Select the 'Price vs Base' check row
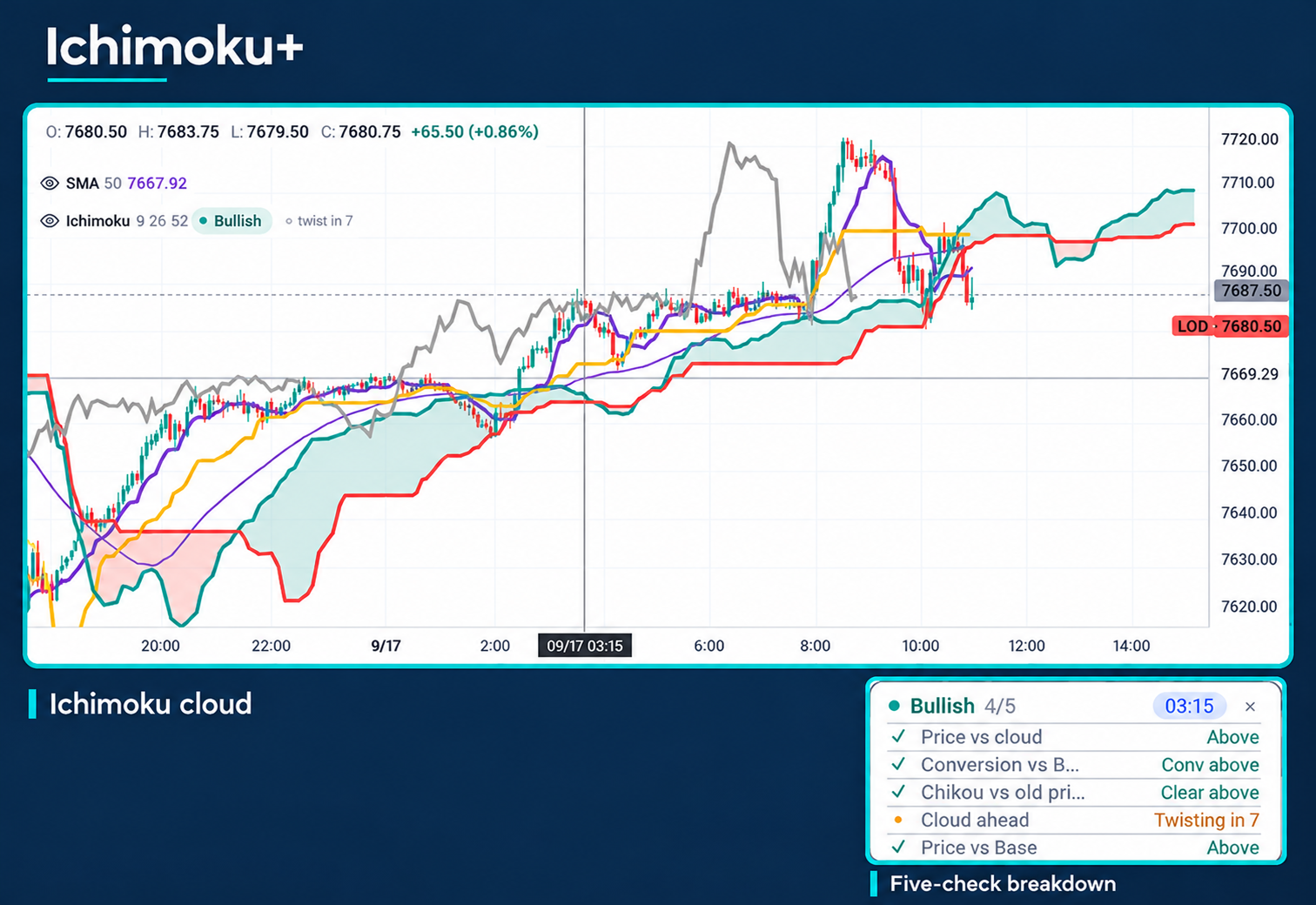This screenshot has width=1316, height=905. coord(1074,848)
